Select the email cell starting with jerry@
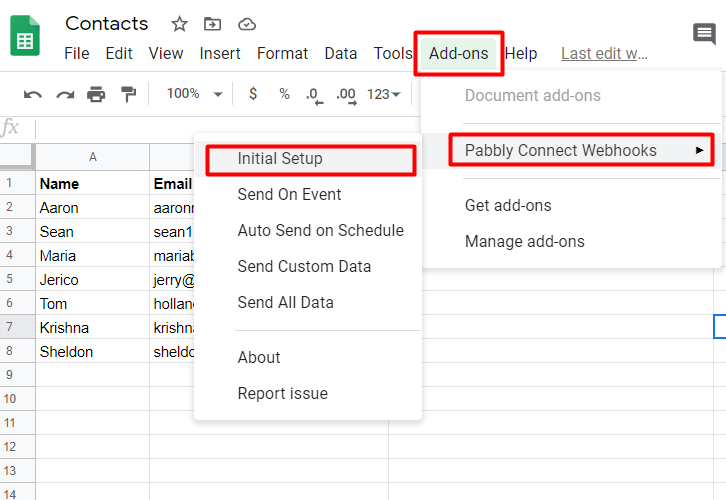 (x=172, y=280)
